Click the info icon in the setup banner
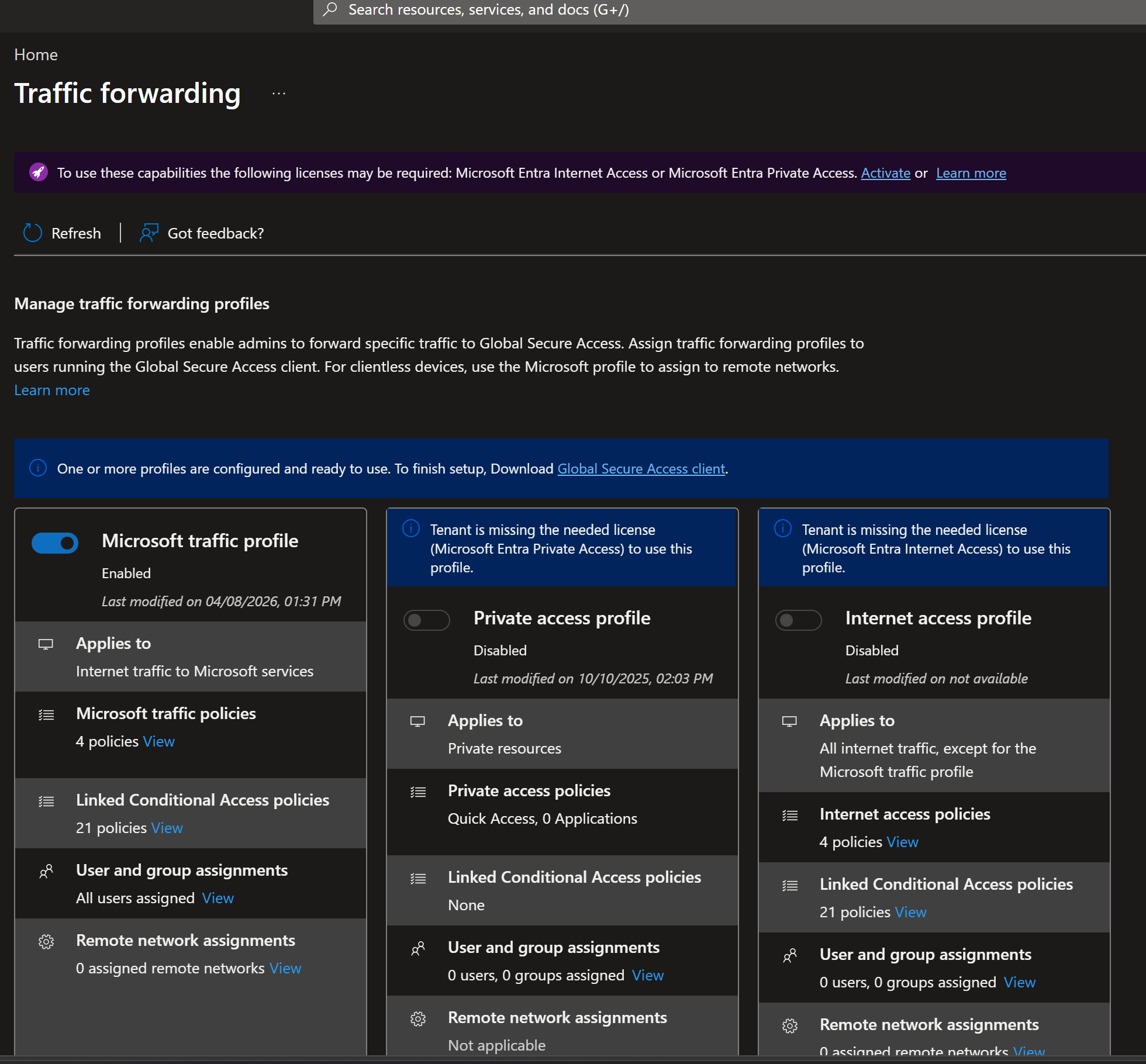The image size is (1146, 1064). pyautogui.click(x=38, y=468)
